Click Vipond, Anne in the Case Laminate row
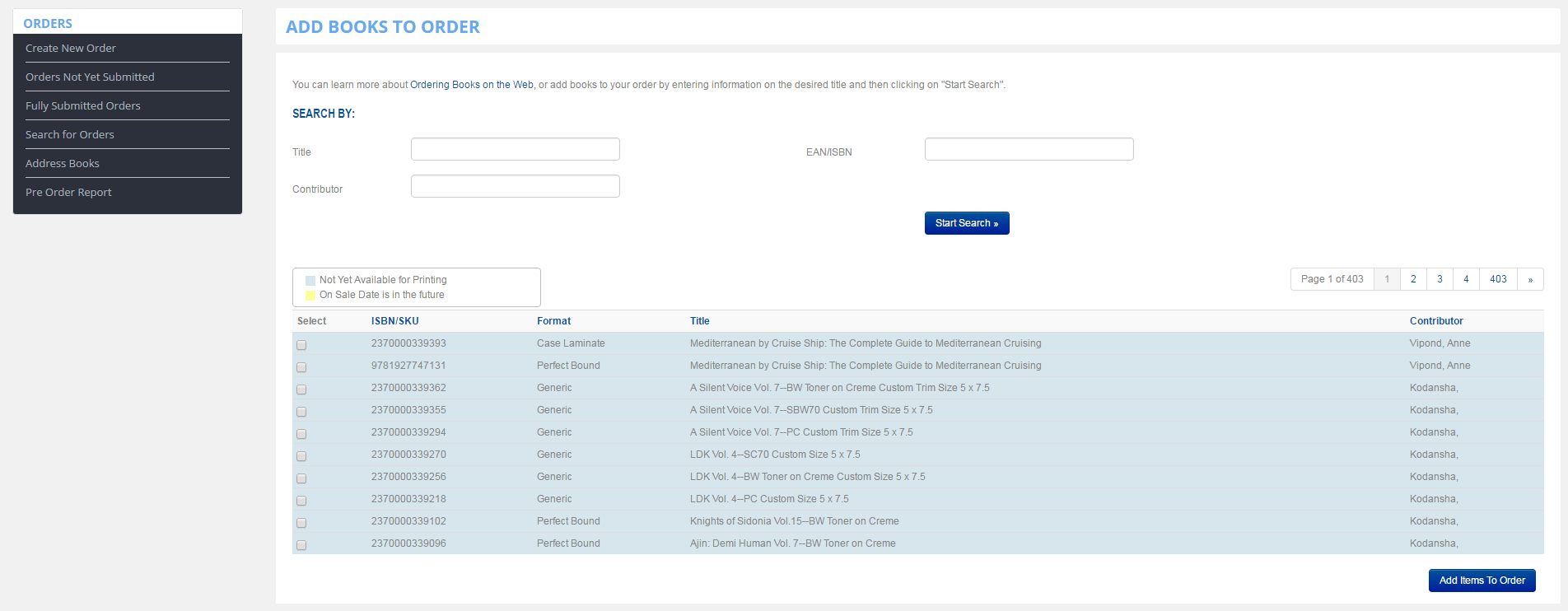Viewport: 1568px width, 611px height. [x=1440, y=343]
